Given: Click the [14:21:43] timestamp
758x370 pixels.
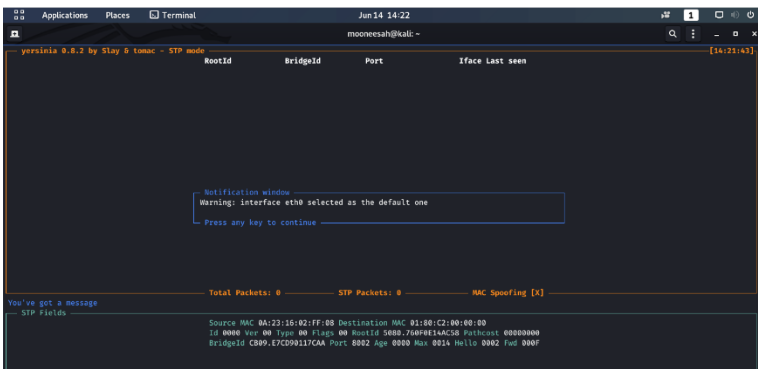Looking at the screenshot, I should 731,51.
